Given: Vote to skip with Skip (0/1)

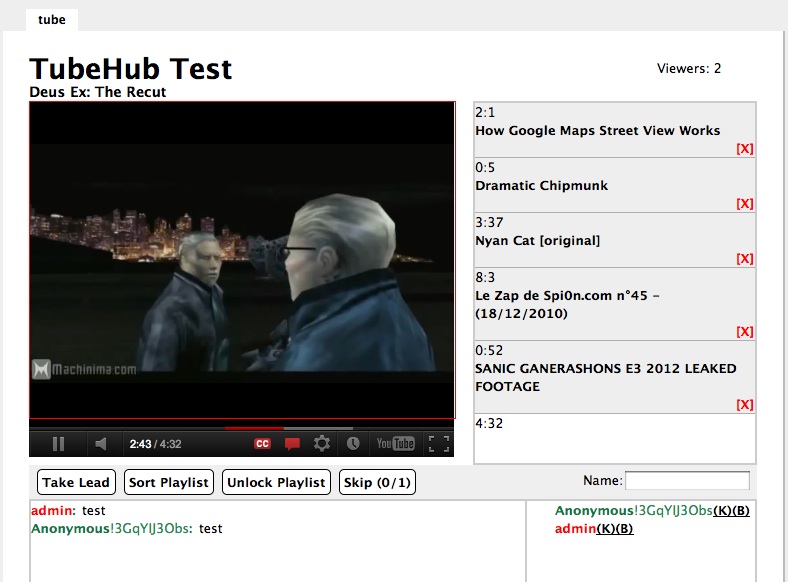Looking at the screenshot, I should 377,482.
